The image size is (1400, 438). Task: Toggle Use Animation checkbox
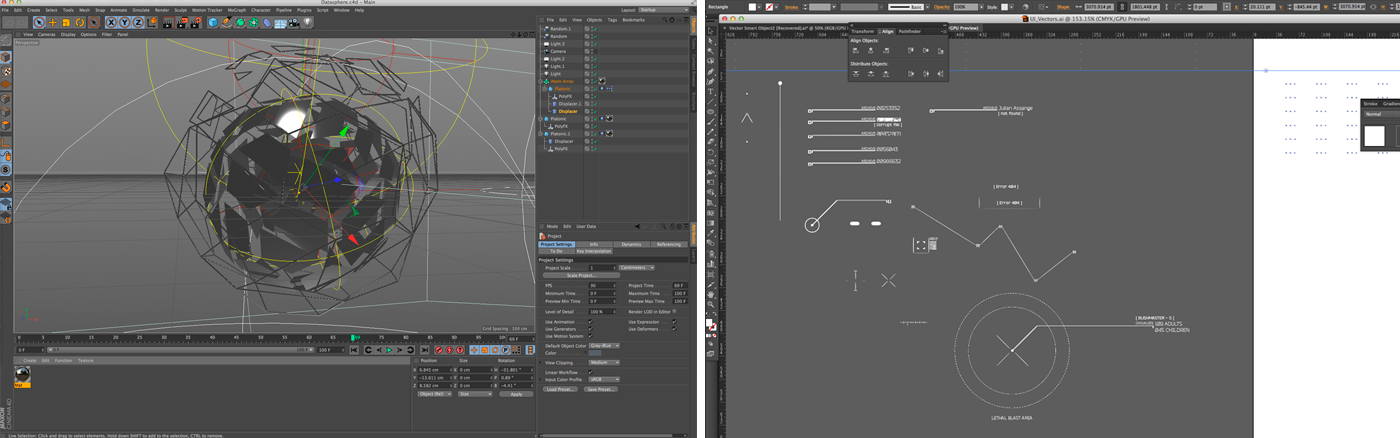pos(590,322)
